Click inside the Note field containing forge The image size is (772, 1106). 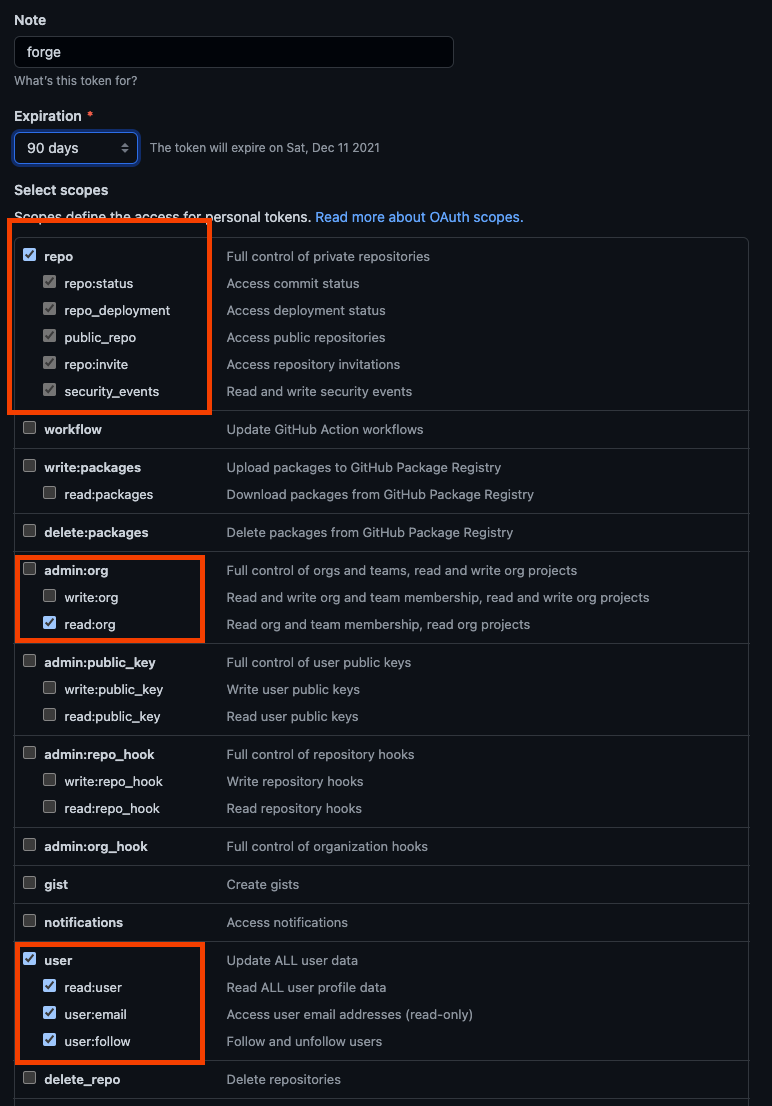point(234,52)
